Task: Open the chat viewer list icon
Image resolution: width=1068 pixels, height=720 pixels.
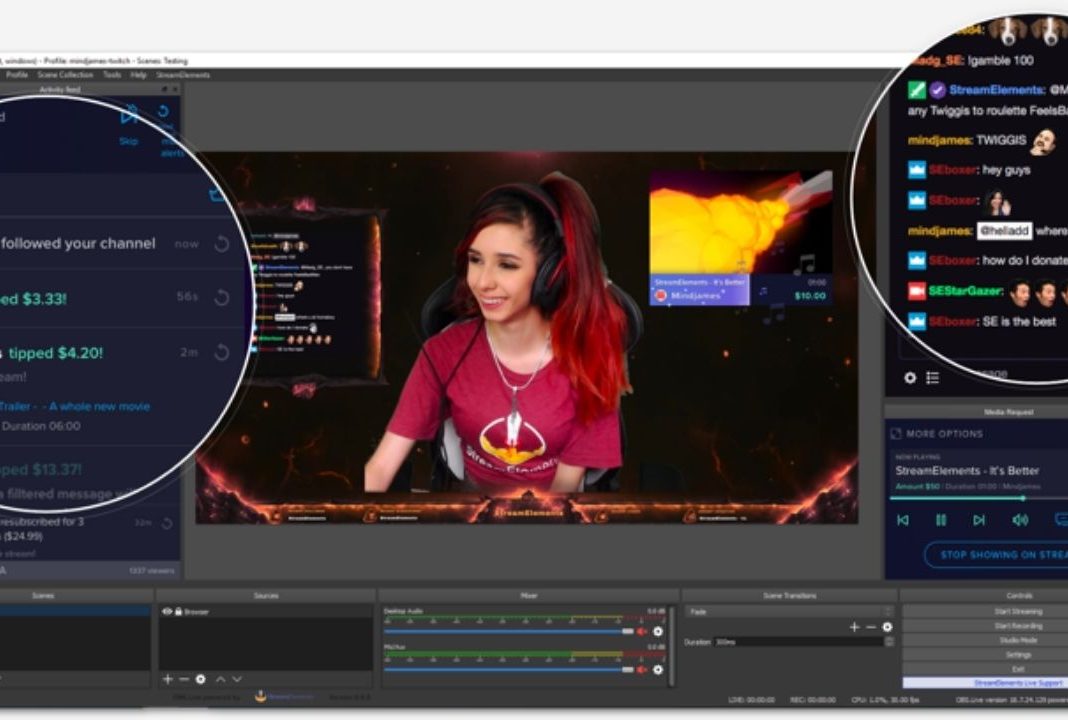Action: tap(932, 377)
